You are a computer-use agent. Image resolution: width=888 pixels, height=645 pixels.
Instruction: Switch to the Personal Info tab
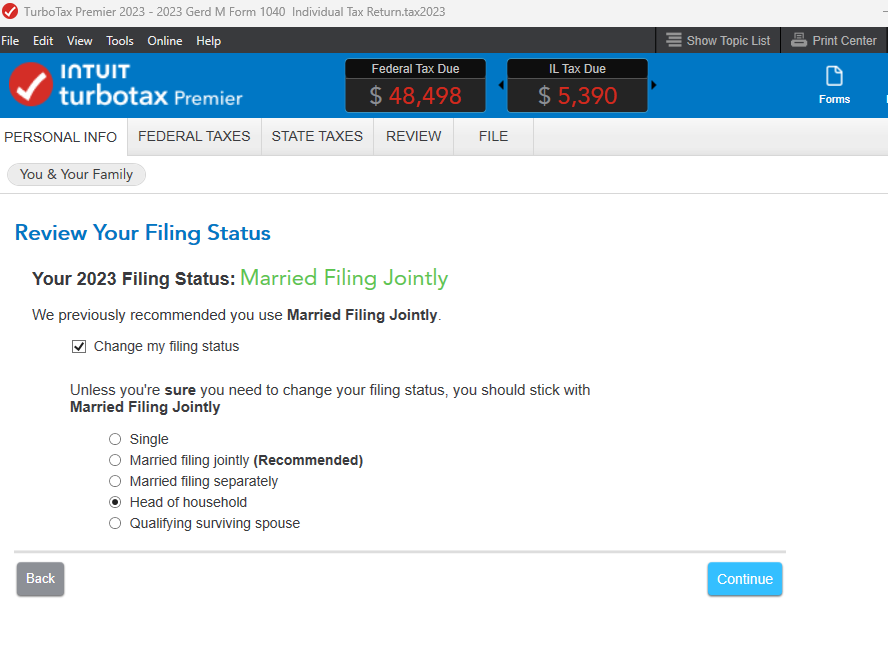point(61,136)
